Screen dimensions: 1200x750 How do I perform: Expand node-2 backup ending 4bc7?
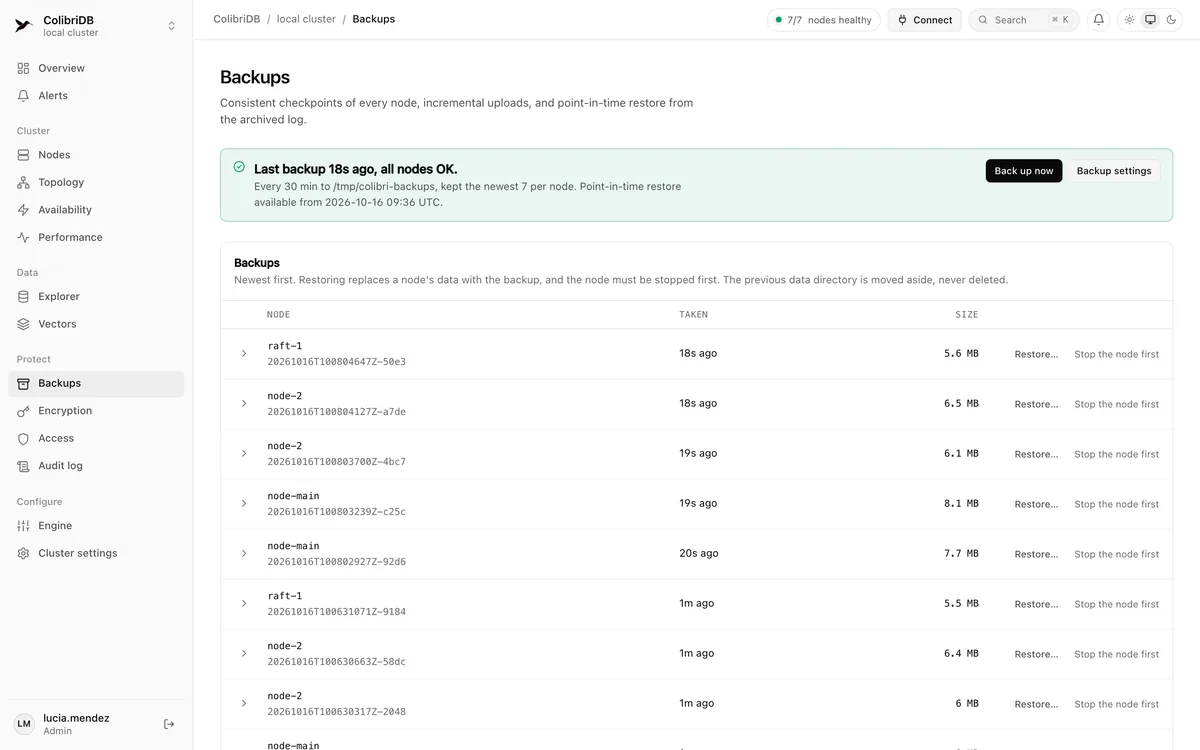pyautogui.click(x=244, y=454)
